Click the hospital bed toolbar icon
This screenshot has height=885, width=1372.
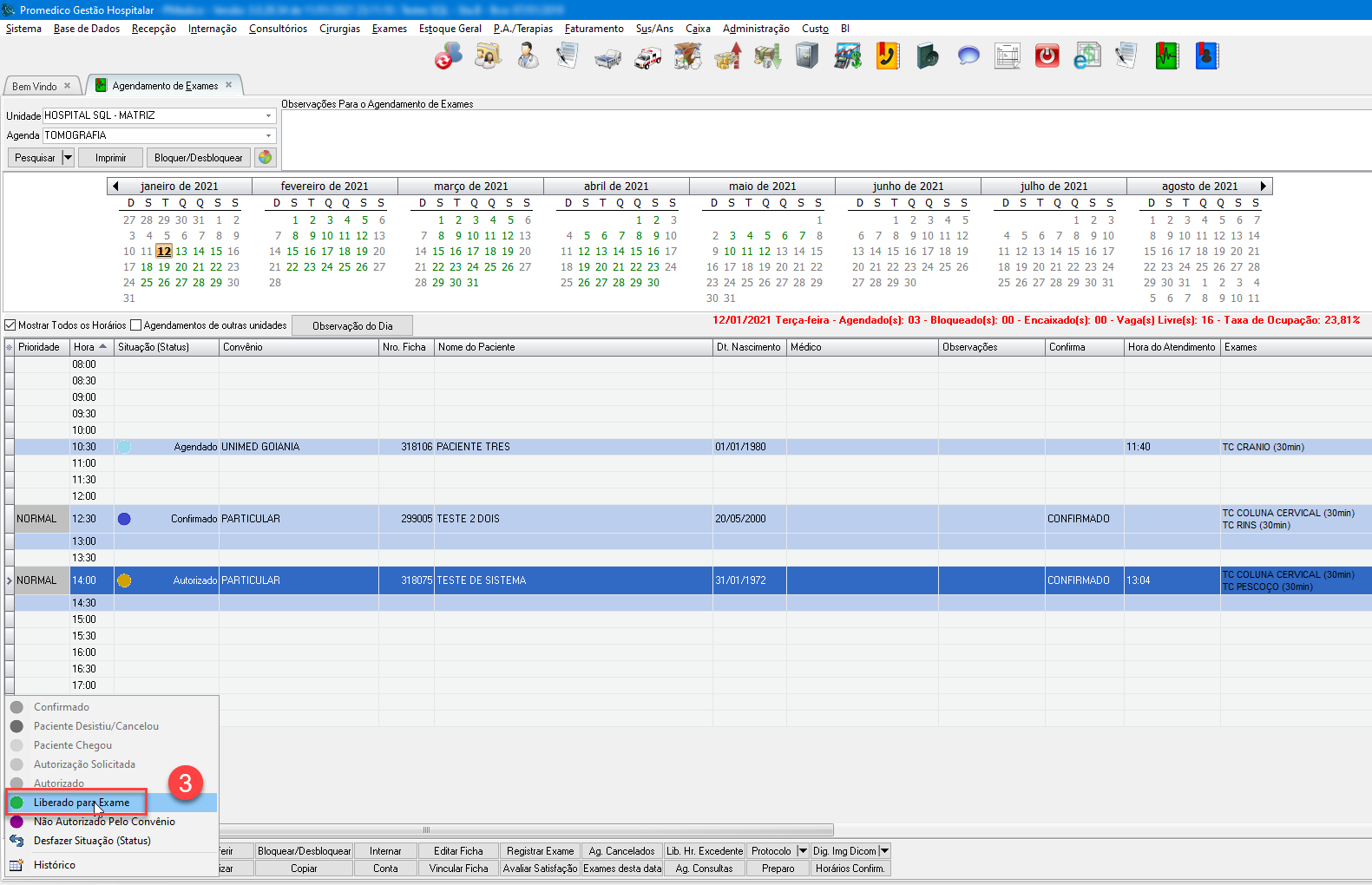[607, 57]
